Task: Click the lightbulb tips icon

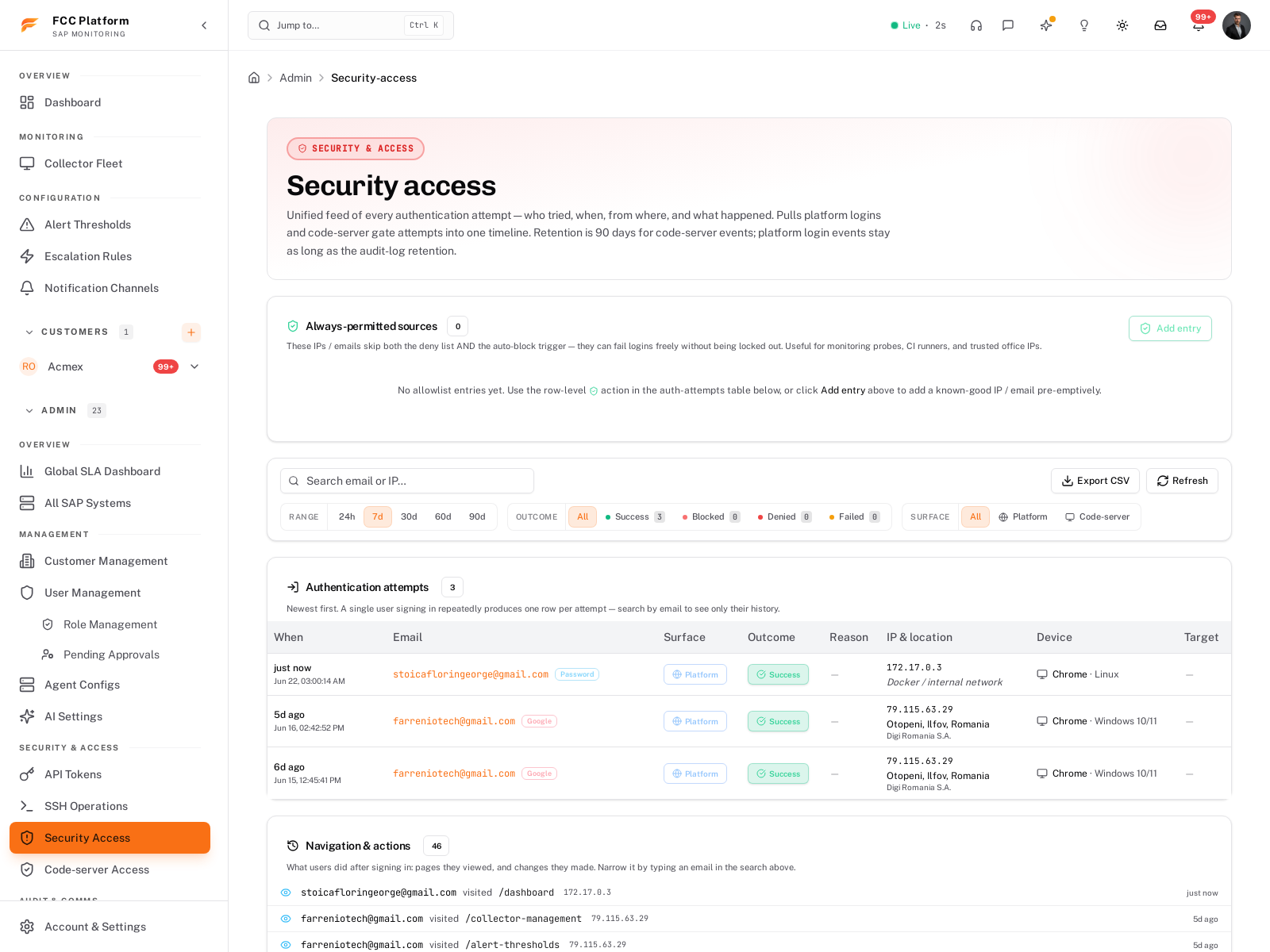Action: point(1084,25)
